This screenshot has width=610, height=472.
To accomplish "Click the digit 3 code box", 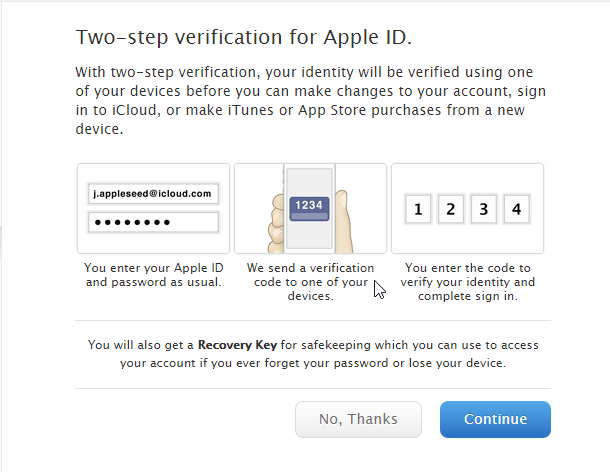I will pos(484,209).
